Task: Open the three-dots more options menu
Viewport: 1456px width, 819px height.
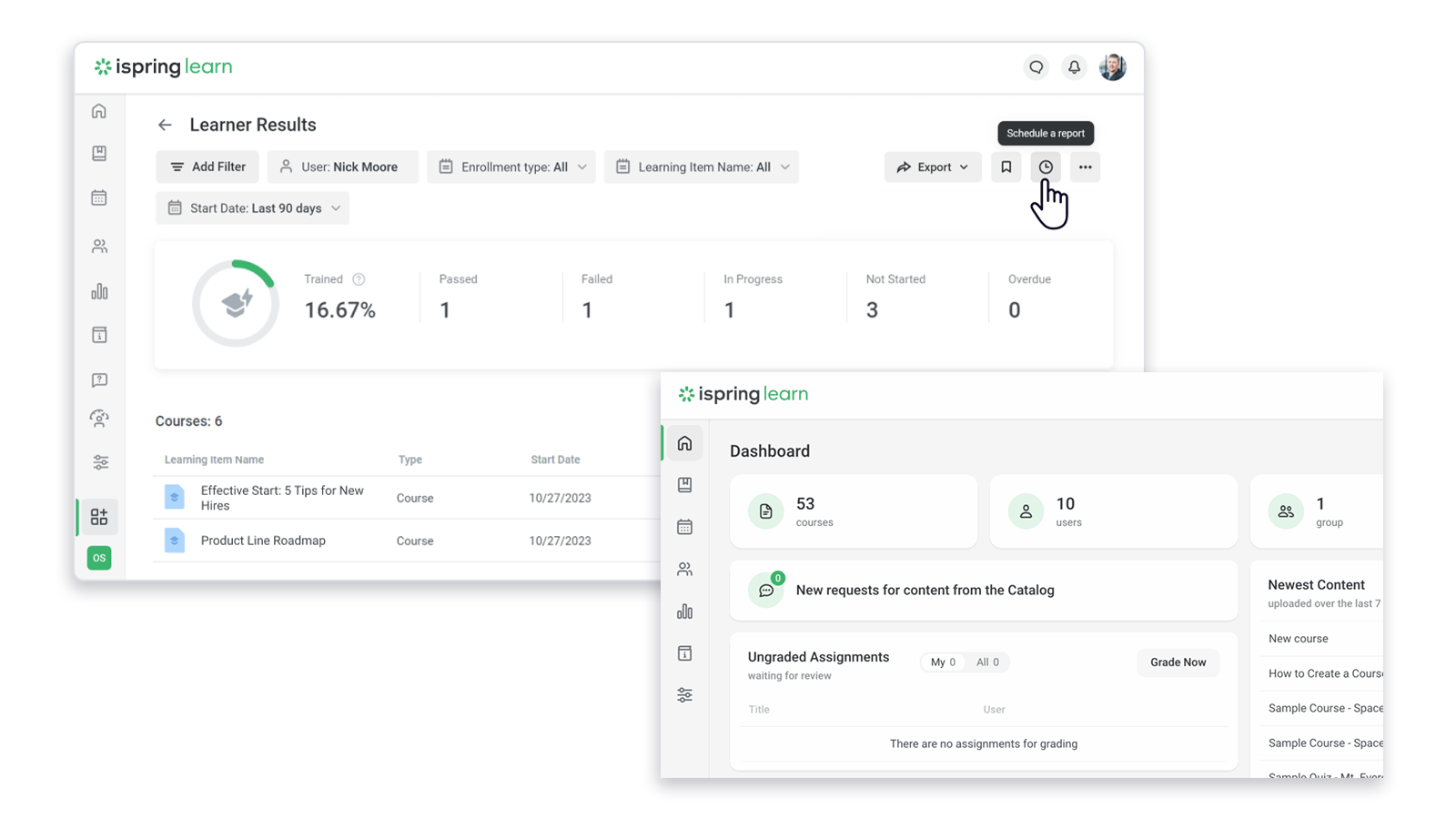Action: [1085, 167]
